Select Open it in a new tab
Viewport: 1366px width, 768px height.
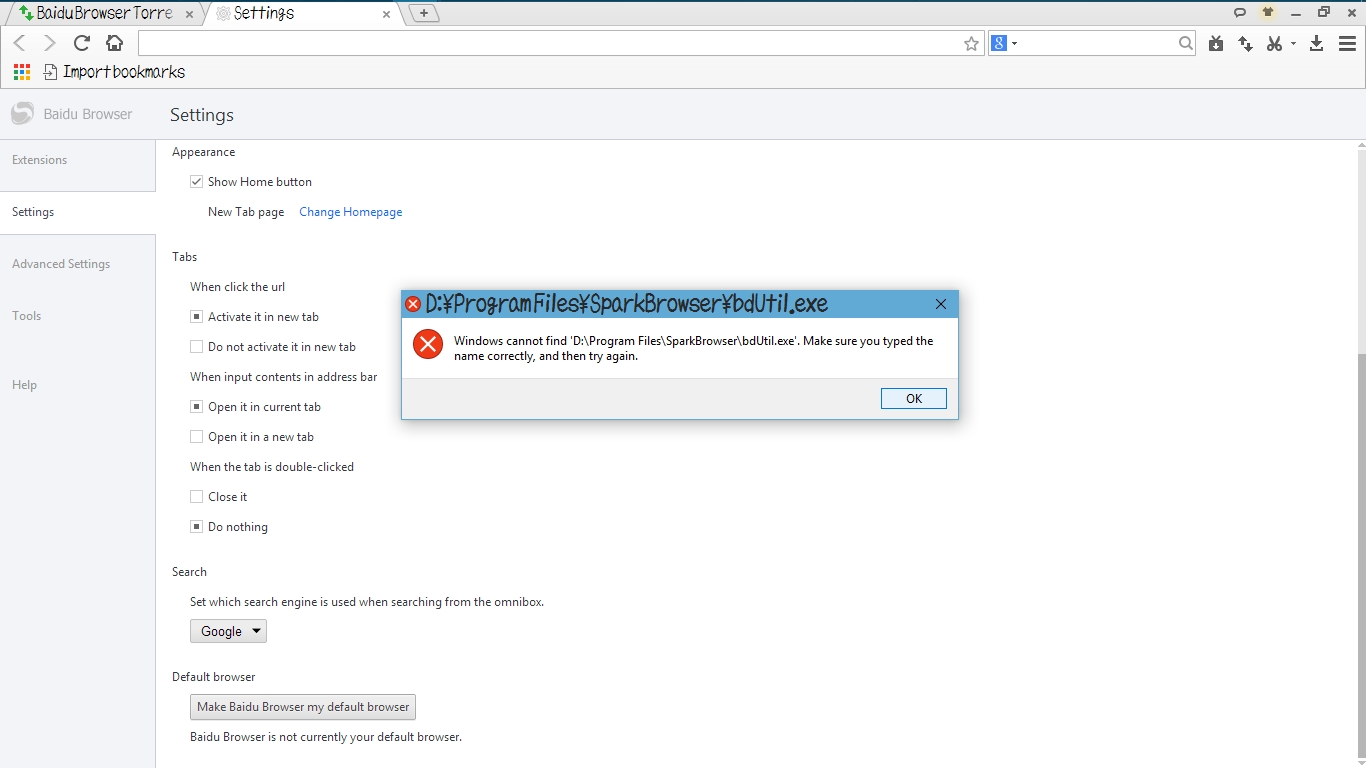197,437
